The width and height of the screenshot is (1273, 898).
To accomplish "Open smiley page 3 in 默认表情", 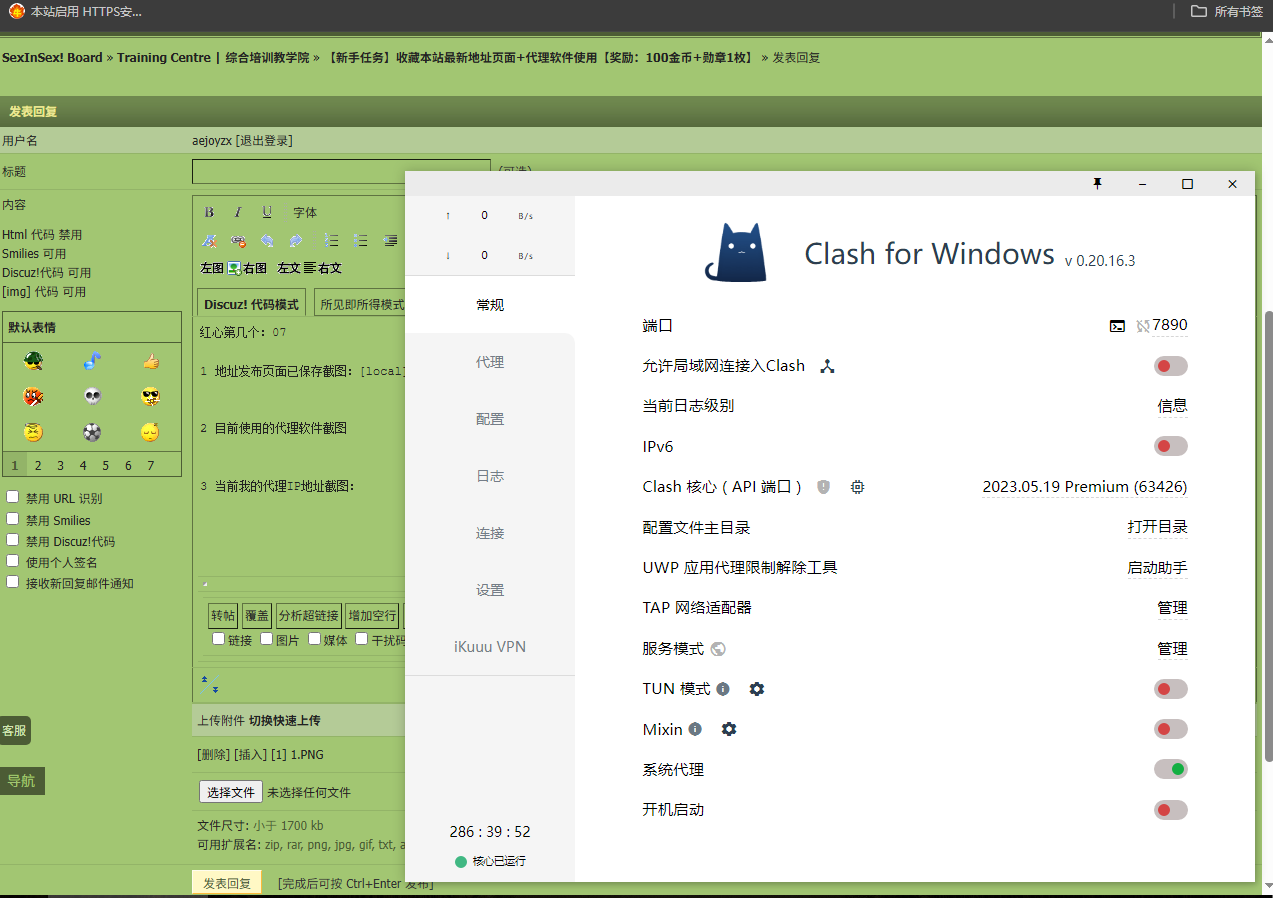I will click(60, 465).
